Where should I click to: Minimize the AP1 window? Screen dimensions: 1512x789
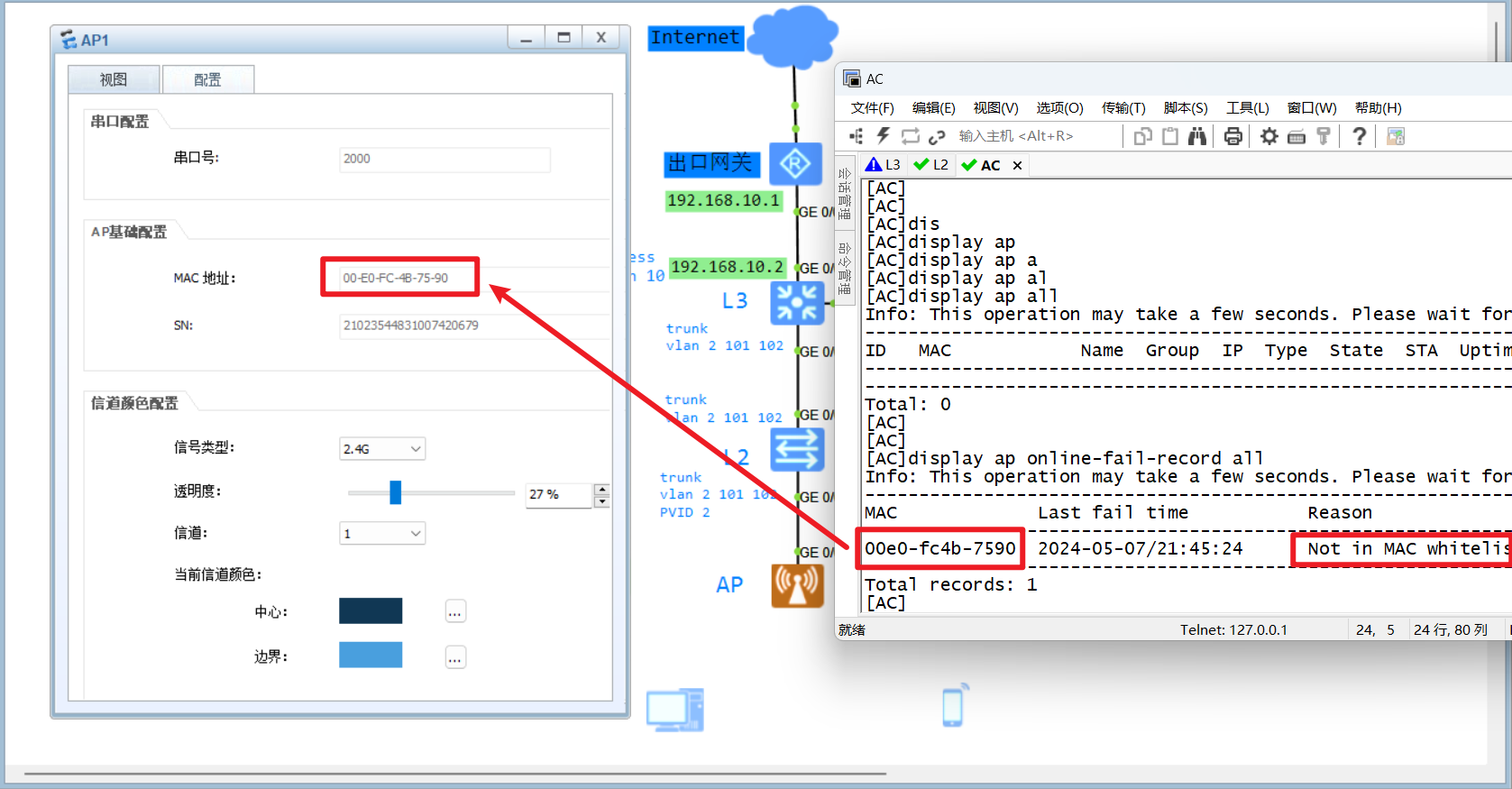[526, 38]
